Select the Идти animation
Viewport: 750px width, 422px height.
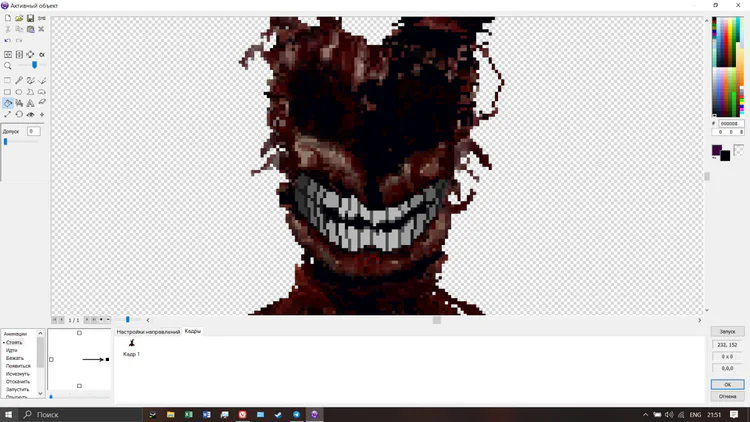[11, 350]
